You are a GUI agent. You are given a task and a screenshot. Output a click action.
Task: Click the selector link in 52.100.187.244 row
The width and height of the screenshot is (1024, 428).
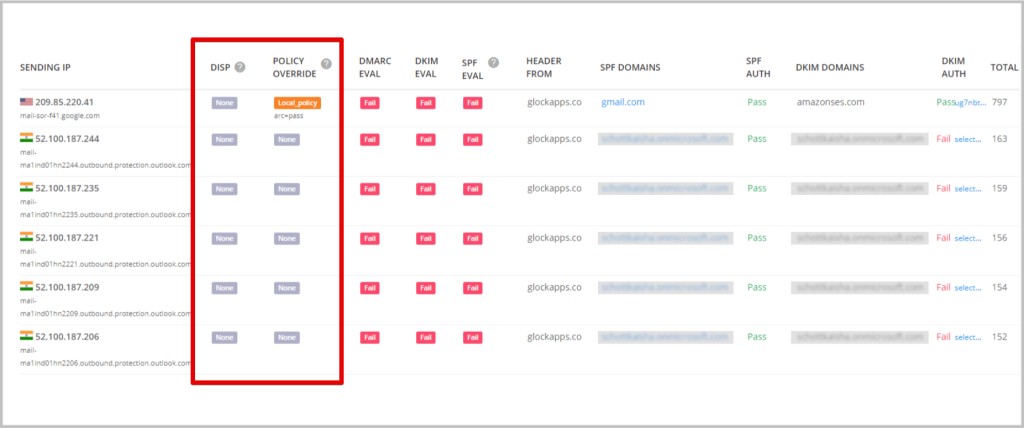point(969,139)
